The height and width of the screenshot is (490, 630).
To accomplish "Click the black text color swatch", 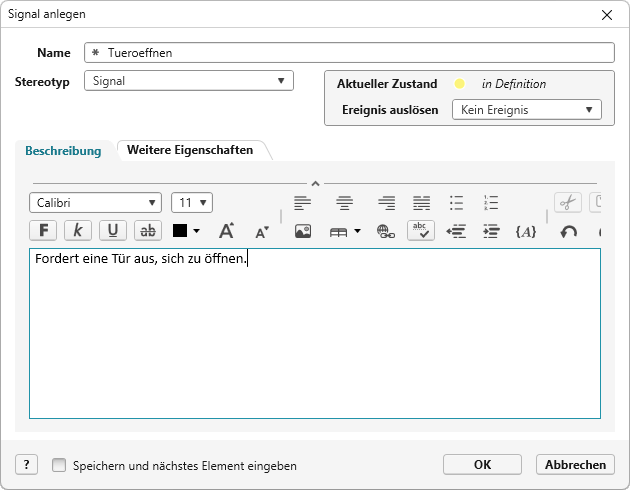I will click(x=180, y=231).
